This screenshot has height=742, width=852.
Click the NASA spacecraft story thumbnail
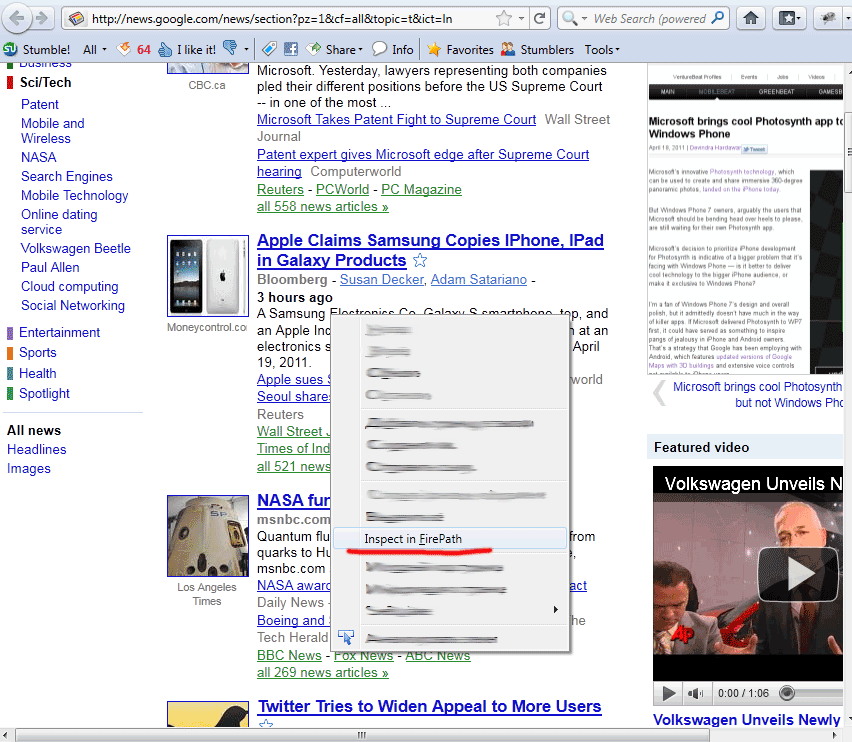208,536
